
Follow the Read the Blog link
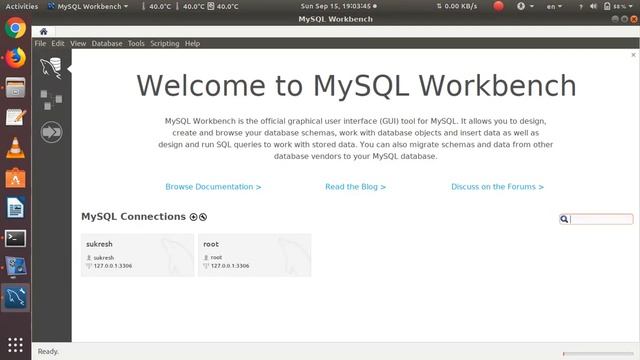point(355,187)
